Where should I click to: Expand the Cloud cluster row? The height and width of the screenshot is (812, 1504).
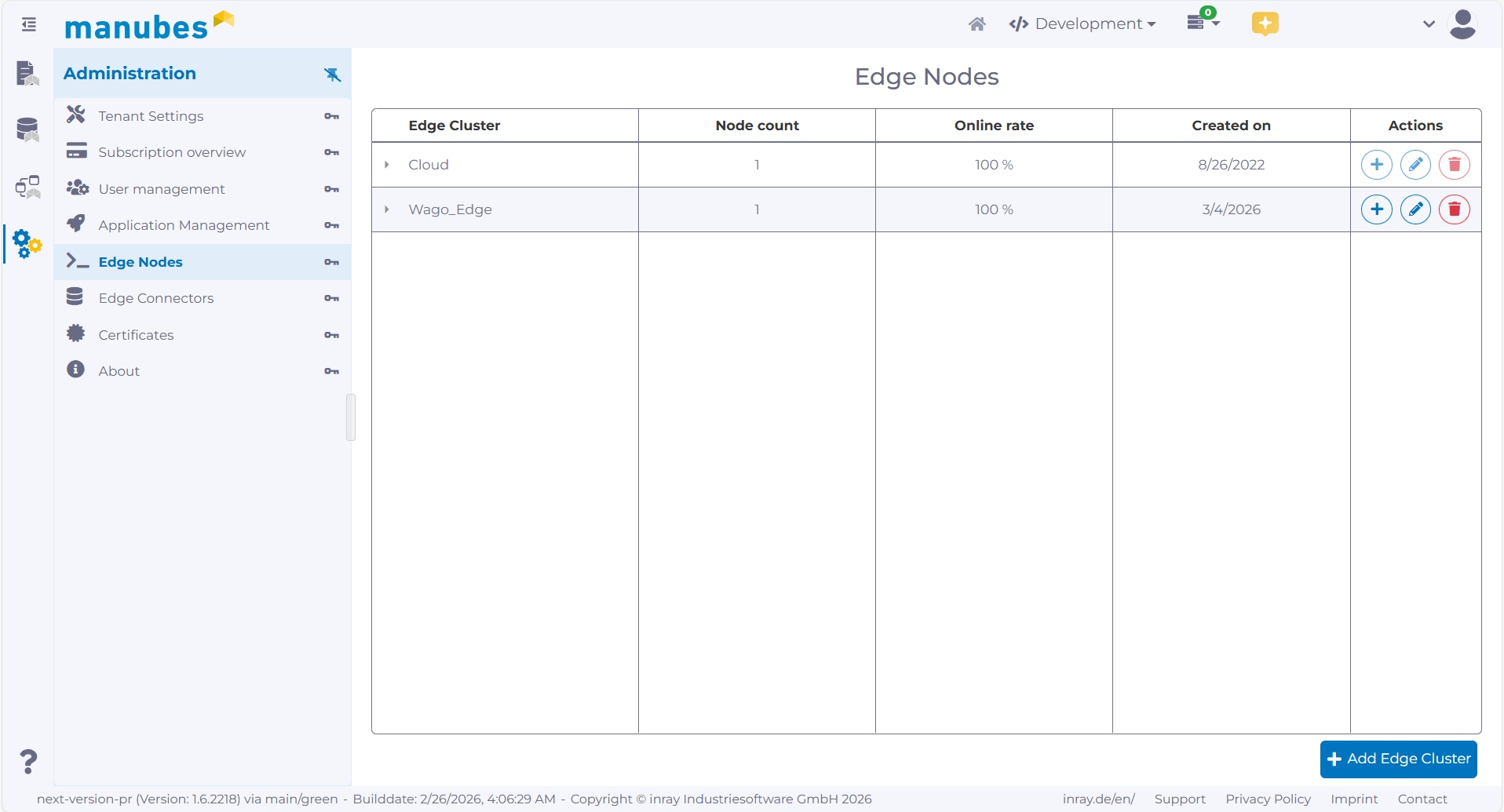[386, 165]
